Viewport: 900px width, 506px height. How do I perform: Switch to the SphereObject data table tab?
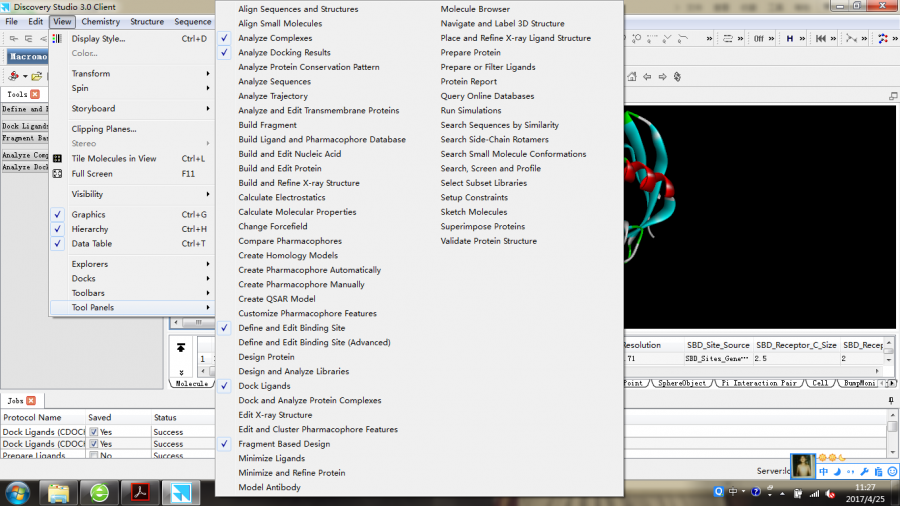[681, 383]
